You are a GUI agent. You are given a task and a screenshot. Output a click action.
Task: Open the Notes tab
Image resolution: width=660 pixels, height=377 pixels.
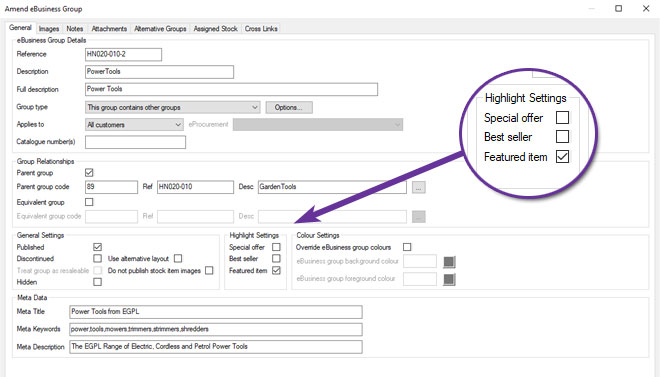click(75, 29)
